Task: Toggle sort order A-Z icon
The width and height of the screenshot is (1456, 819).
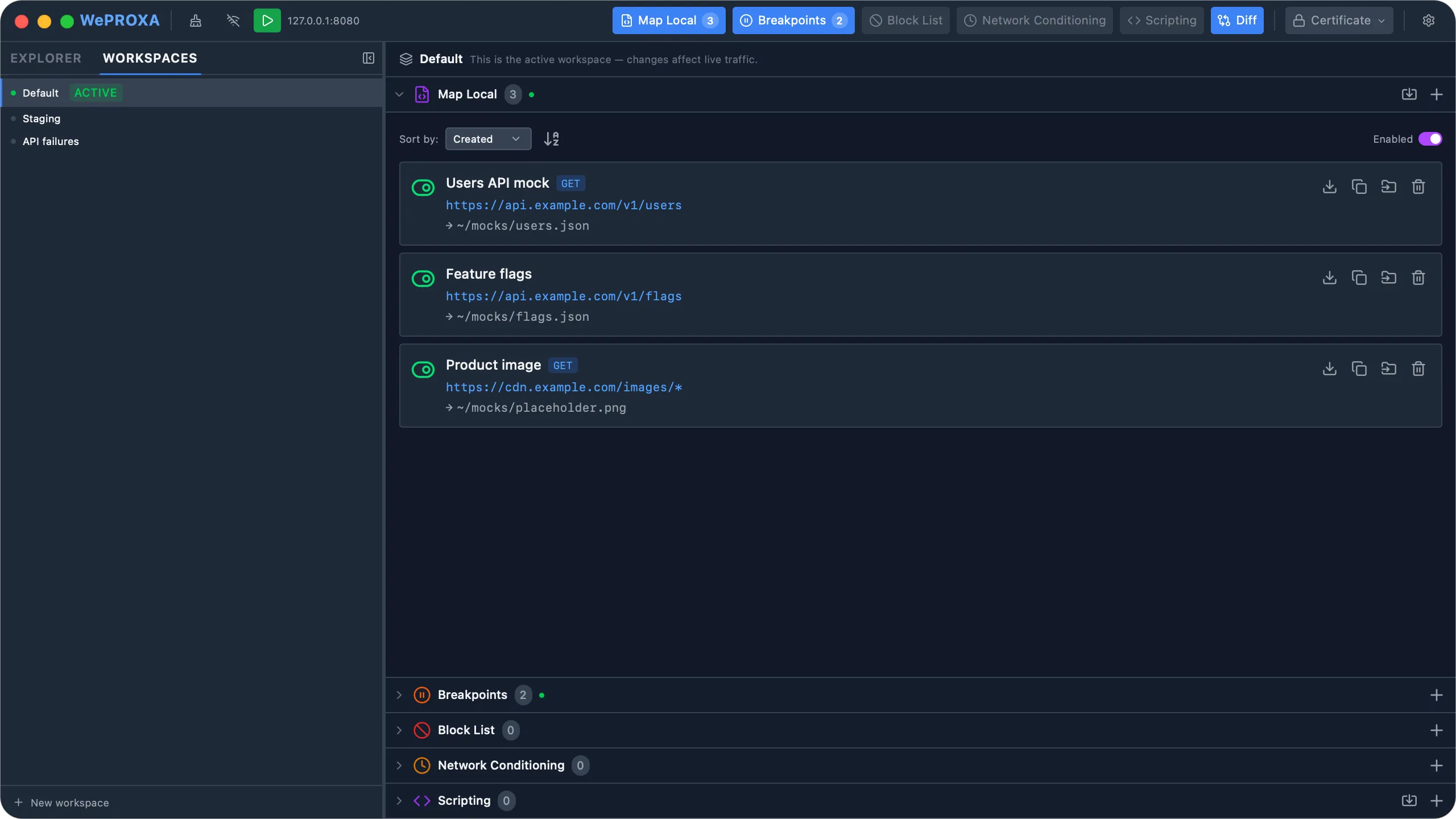Action: click(551, 139)
